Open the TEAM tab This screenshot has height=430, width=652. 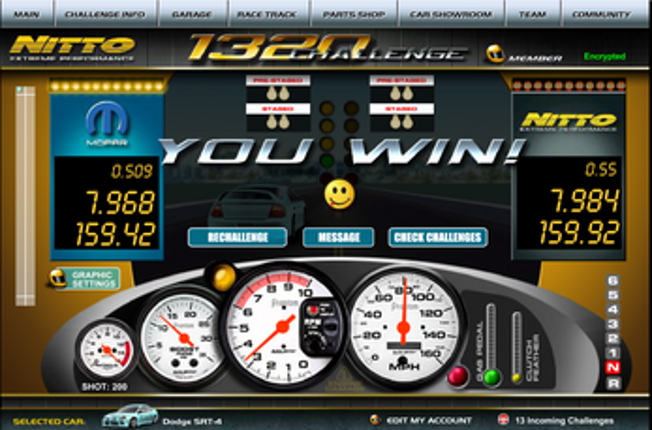[532, 14]
